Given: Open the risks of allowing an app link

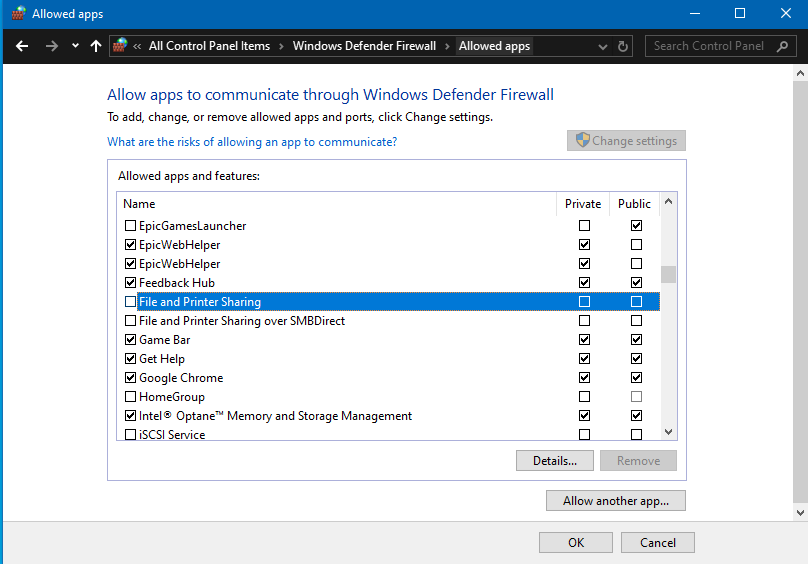Looking at the screenshot, I should click(x=252, y=142).
